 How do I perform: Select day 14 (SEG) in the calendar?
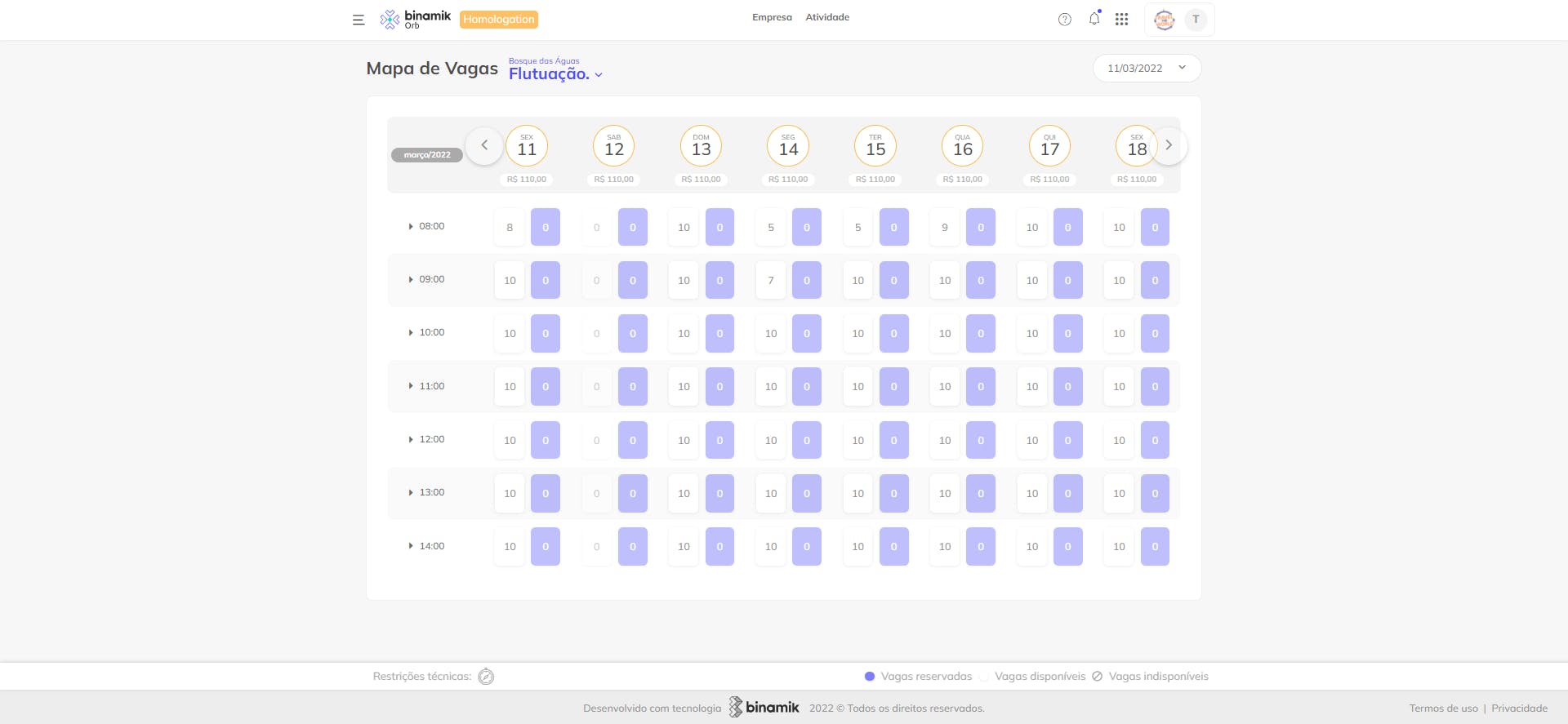coord(788,146)
